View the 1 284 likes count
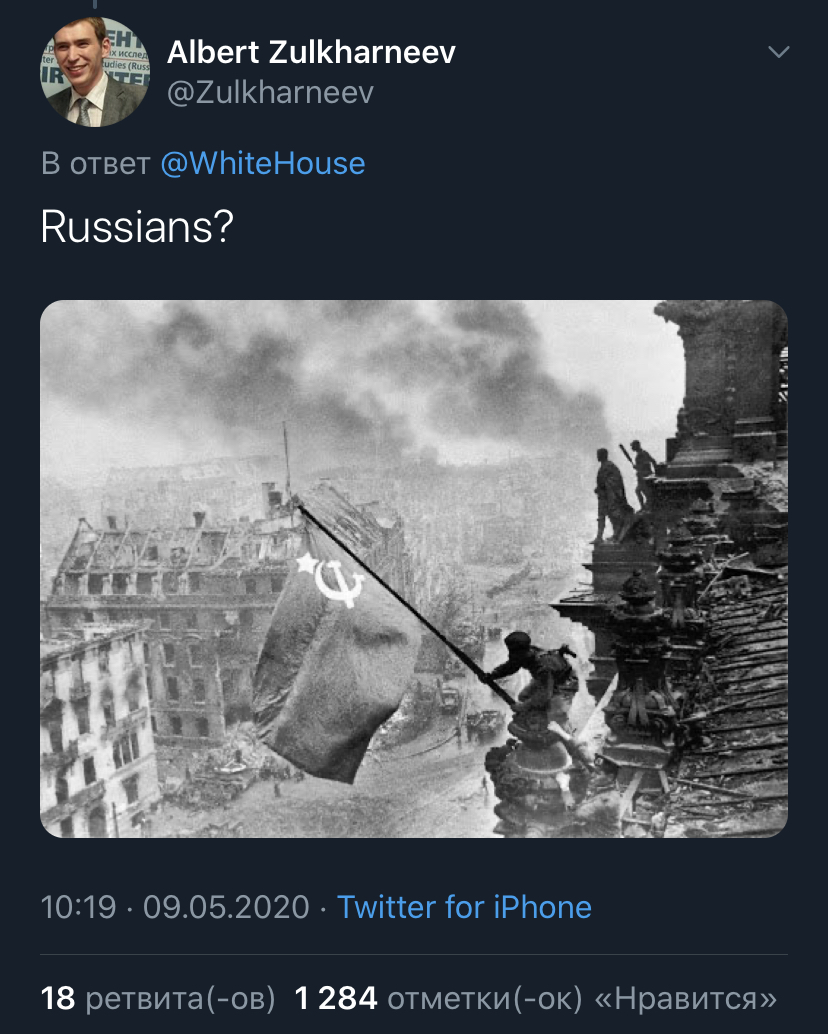This screenshot has height=1034, width=828. (336, 997)
